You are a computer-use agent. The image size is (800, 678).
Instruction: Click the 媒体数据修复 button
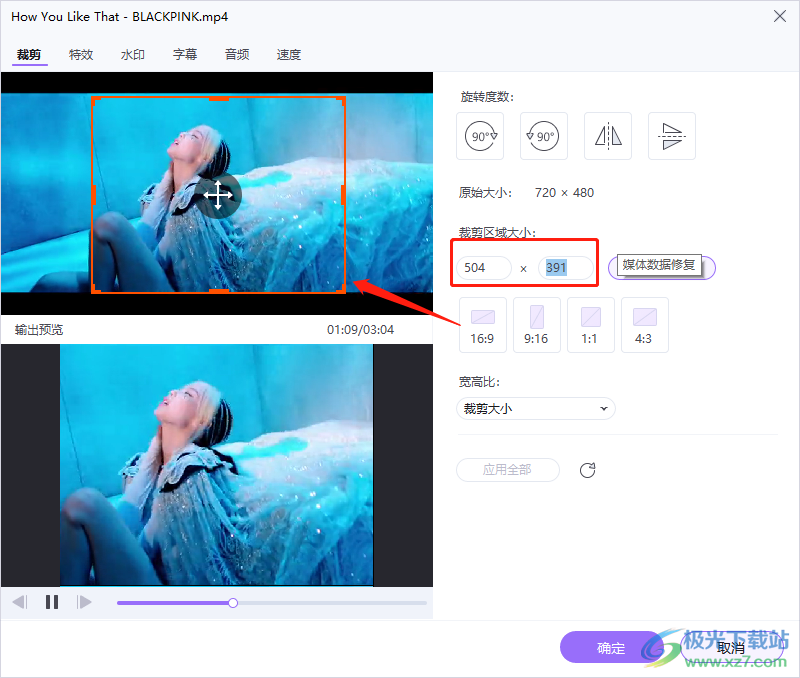(x=662, y=267)
